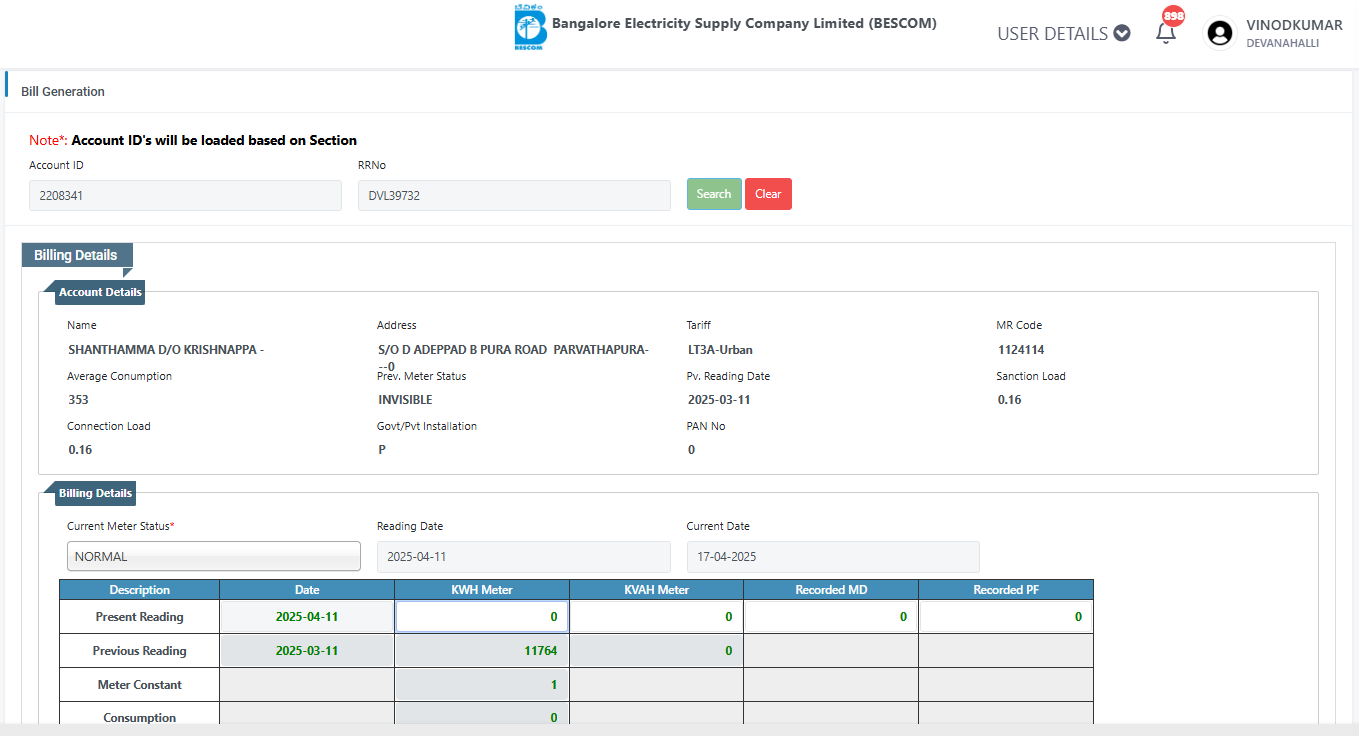Click the Govt/Pvt Installation value P
The height and width of the screenshot is (736, 1359).
[x=382, y=450]
